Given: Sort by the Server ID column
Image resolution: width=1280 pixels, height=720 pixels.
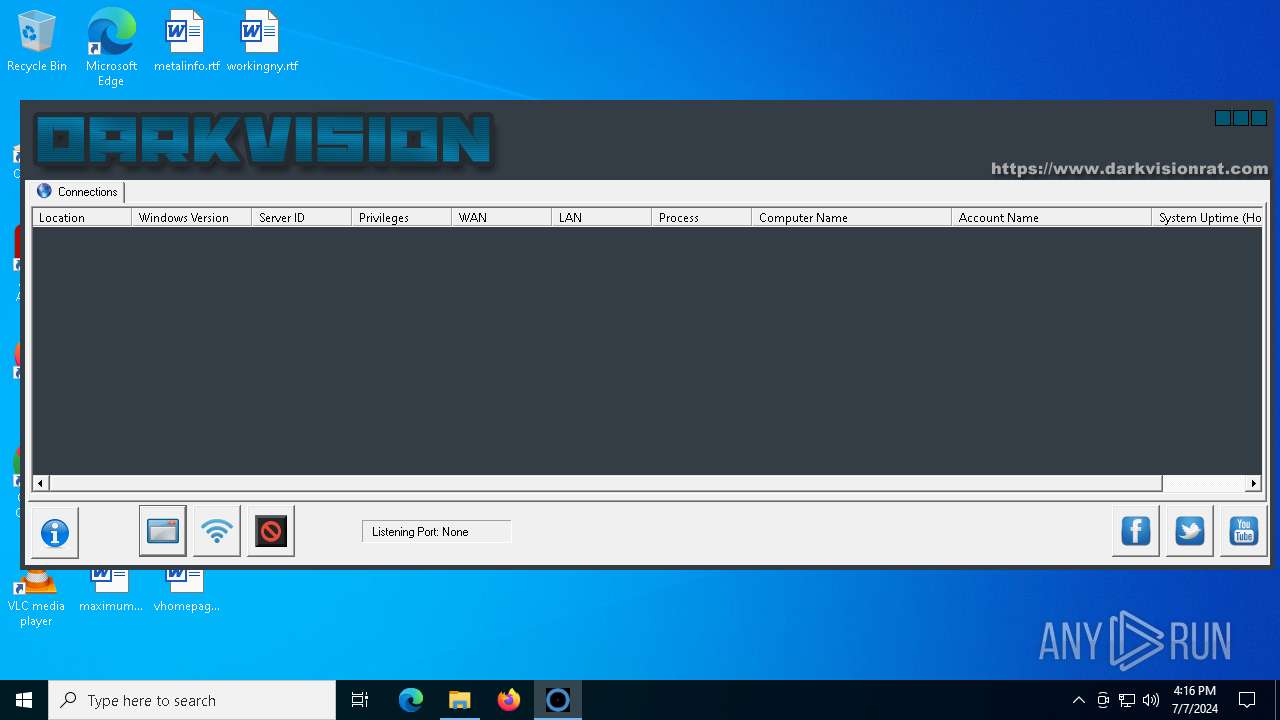Looking at the screenshot, I should pyautogui.click(x=301, y=217).
